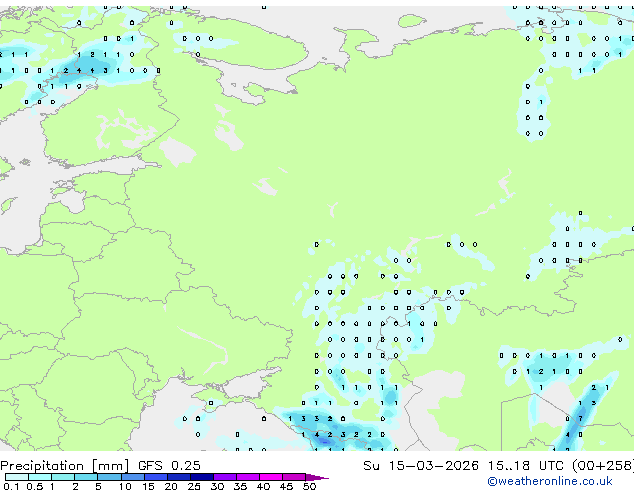Click the "GFS 0.25" model label
The image size is (634, 490).
pos(169,466)
